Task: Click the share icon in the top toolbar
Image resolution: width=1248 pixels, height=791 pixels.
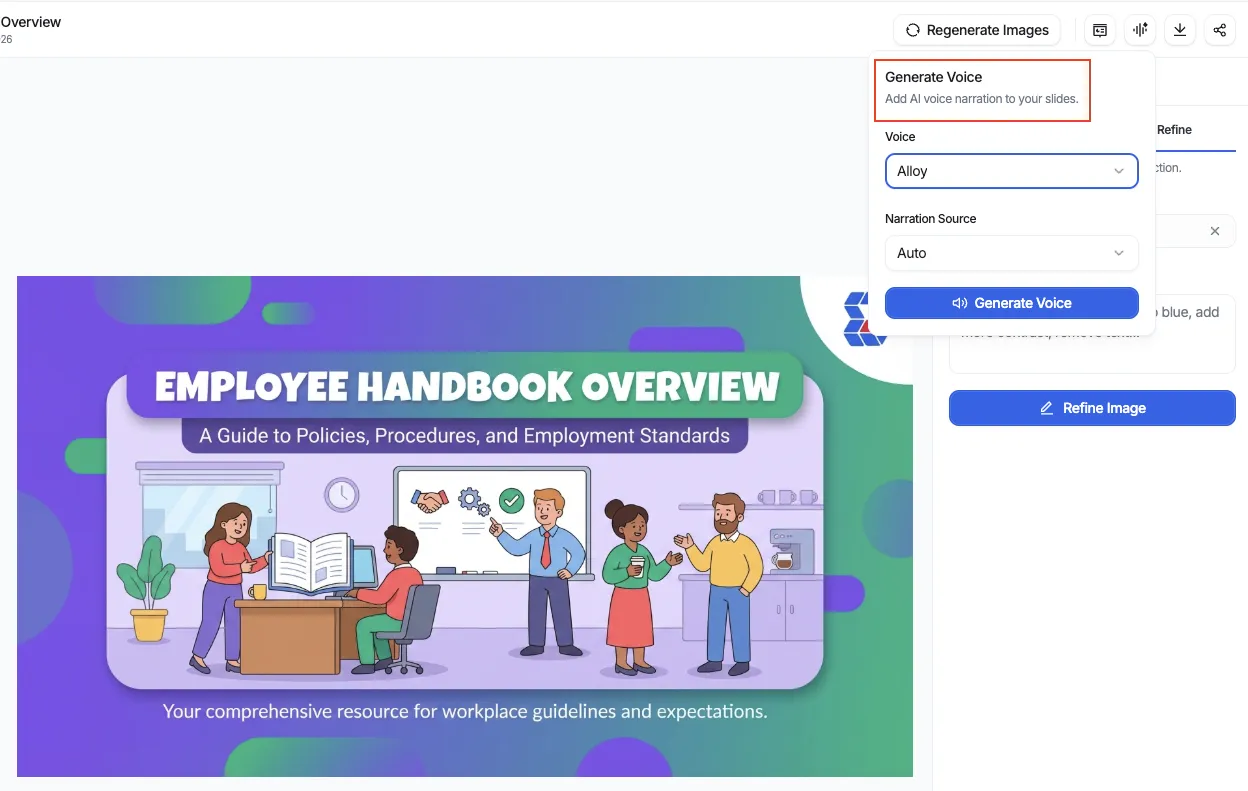Action: (1219, 30)
